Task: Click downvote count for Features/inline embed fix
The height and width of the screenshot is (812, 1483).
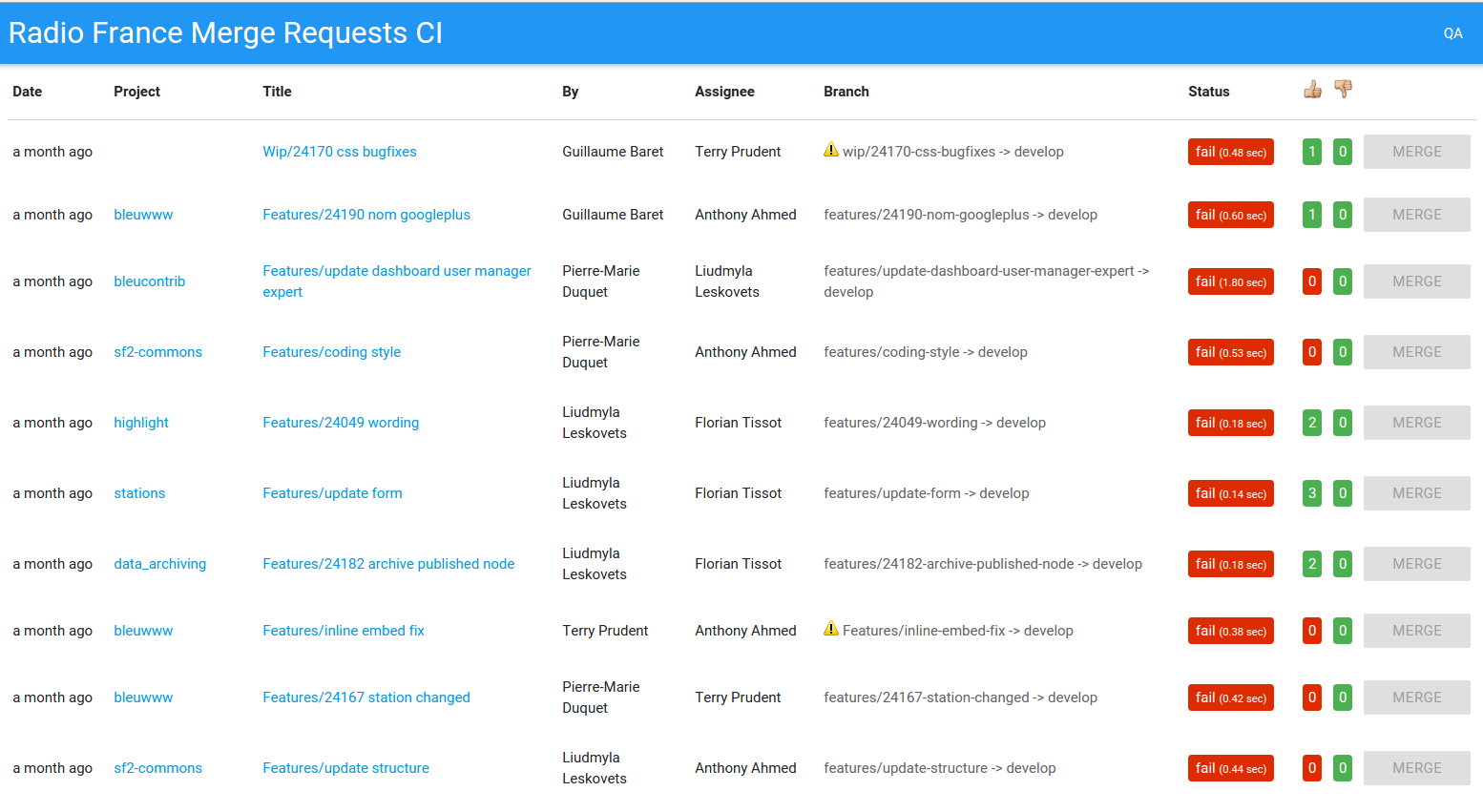Action: 1343,631
